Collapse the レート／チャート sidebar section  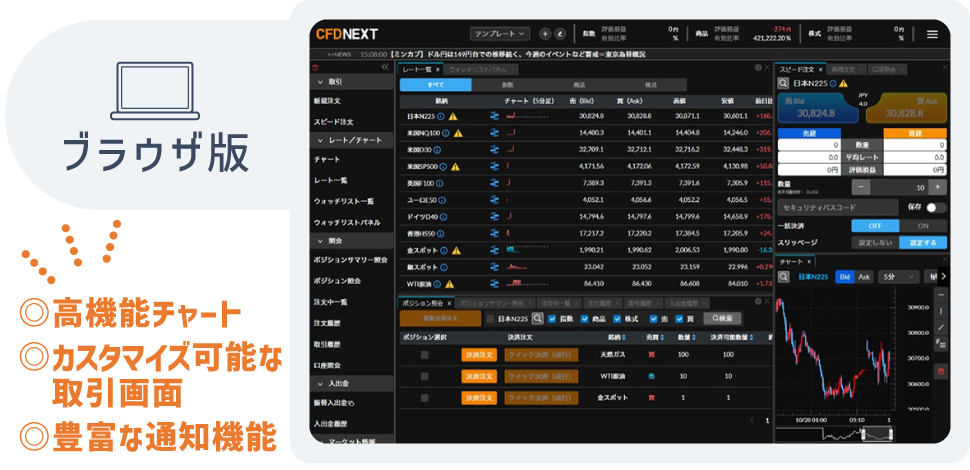[351, 140]
